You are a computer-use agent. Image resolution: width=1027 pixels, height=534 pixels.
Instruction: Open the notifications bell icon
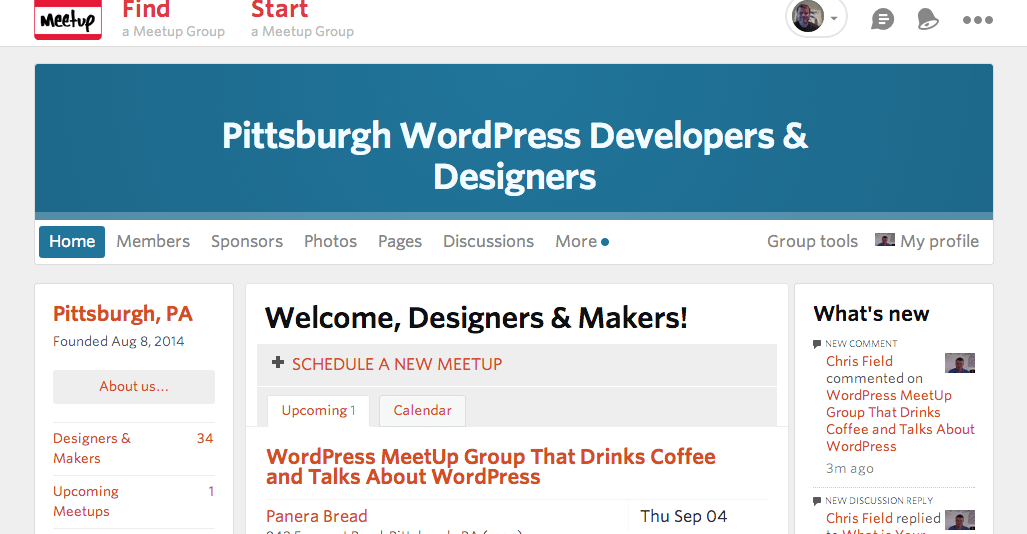pyautogui.click(x=927, y=20)
